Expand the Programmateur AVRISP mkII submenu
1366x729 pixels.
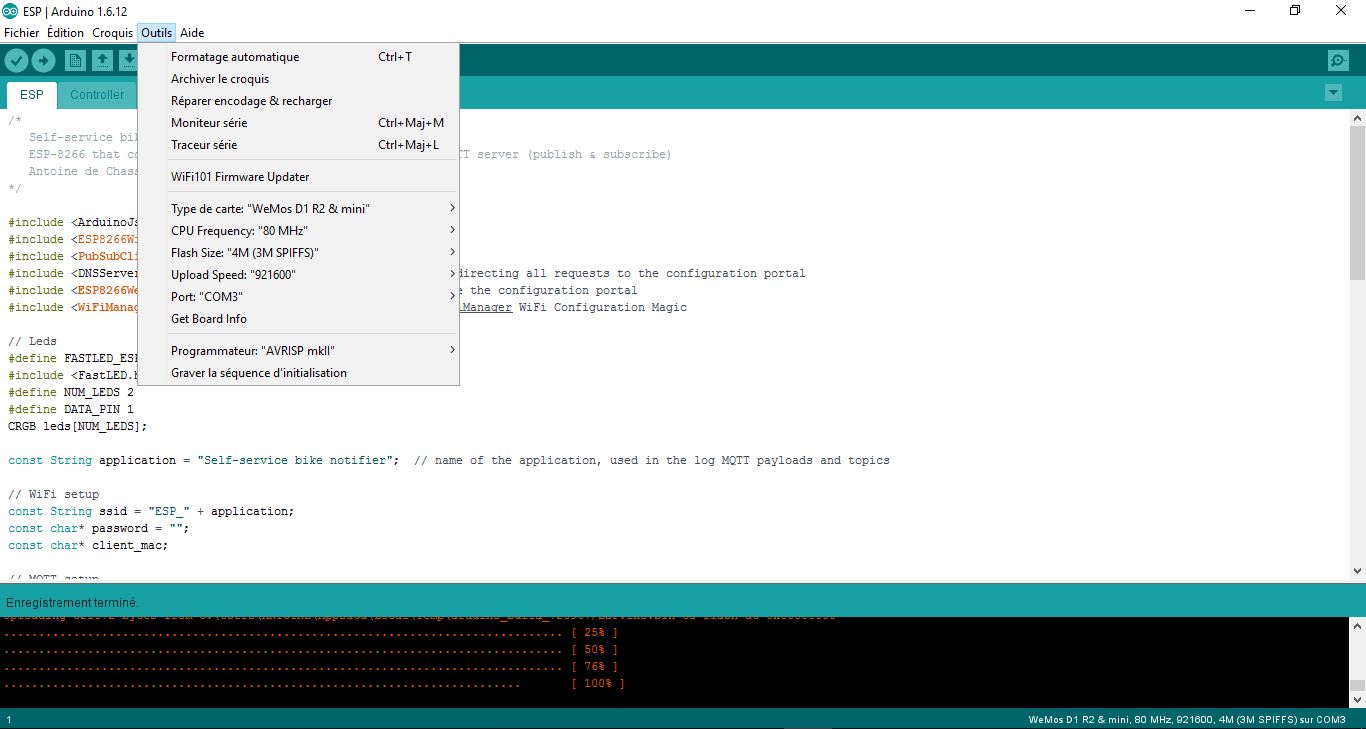(x=298, y=351)
